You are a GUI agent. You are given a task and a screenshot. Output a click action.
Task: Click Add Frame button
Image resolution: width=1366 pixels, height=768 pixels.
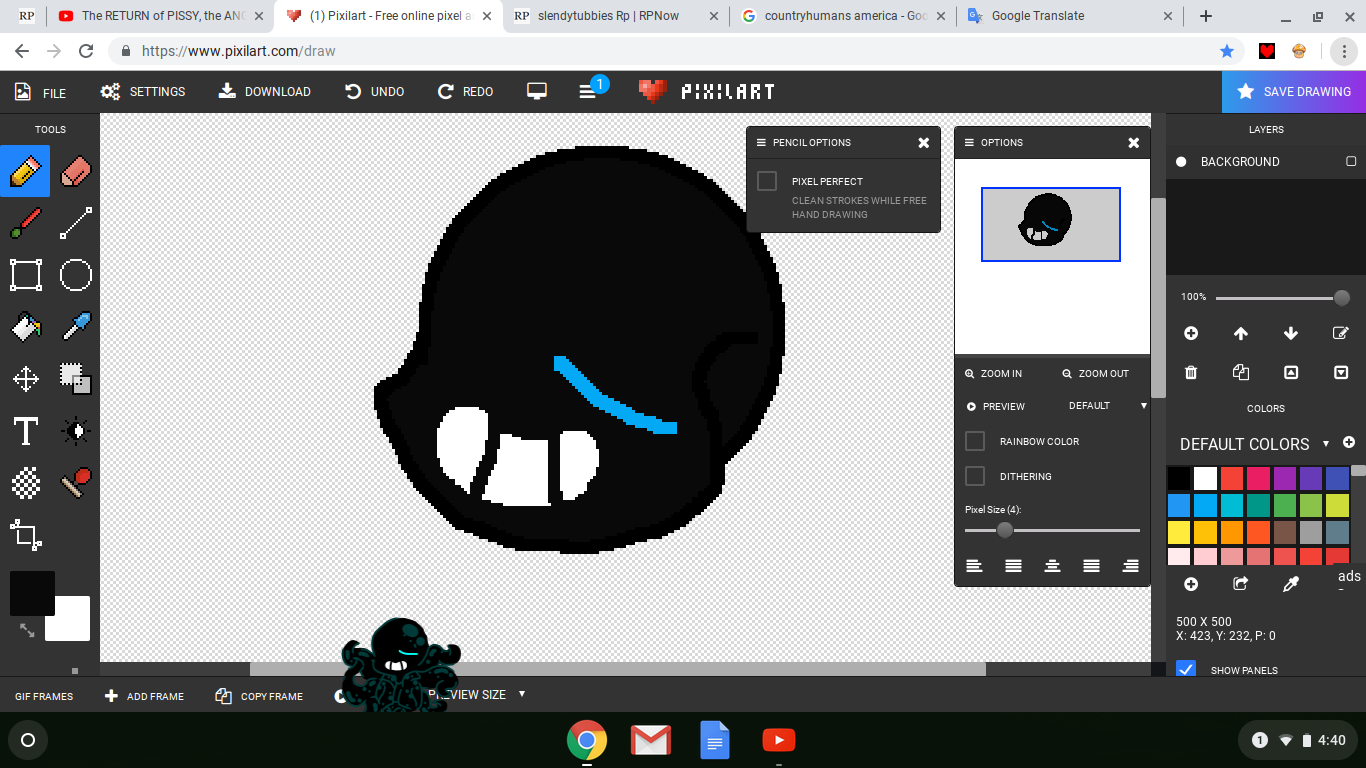(x=144, y=696)
